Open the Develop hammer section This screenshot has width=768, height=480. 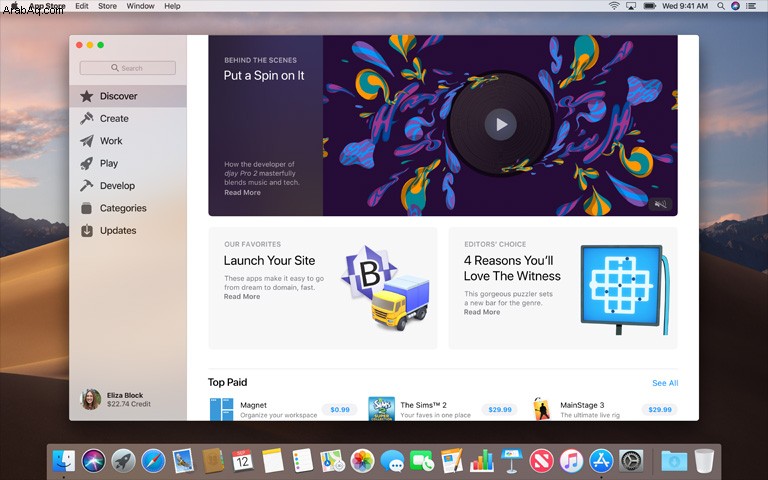[128, 186]
